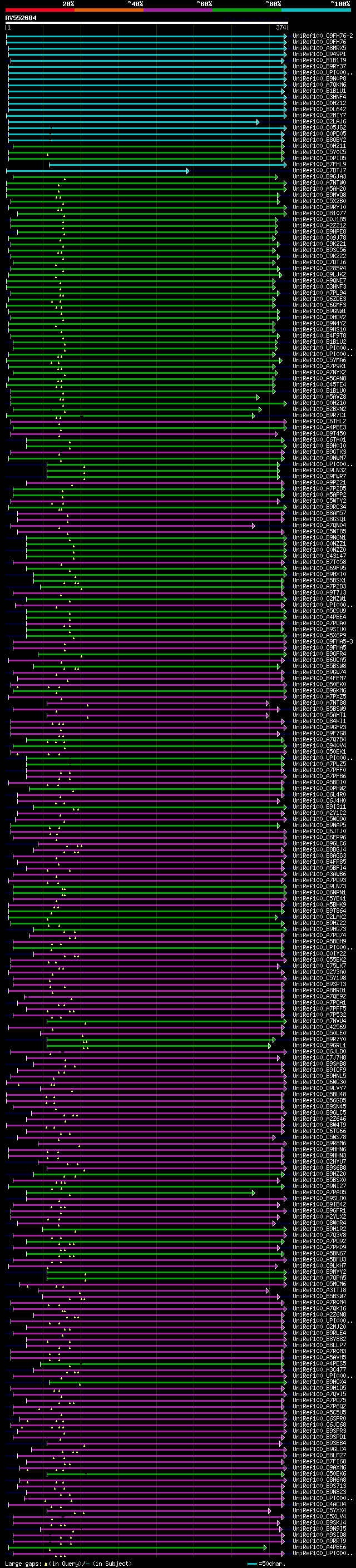The width and height of the screenshot is (356, 1568).
Task: Open hit UniRef100_A8MRX5
Action: coord(319,49)
